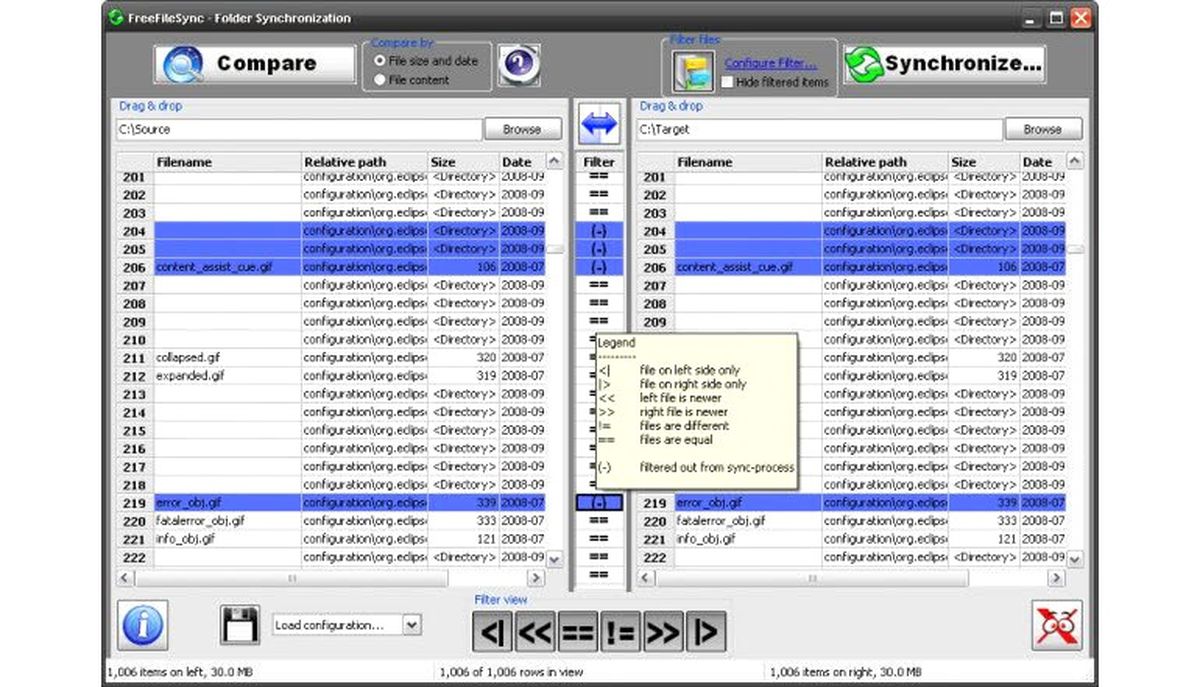Open the help question mark icon

(518, 66)
